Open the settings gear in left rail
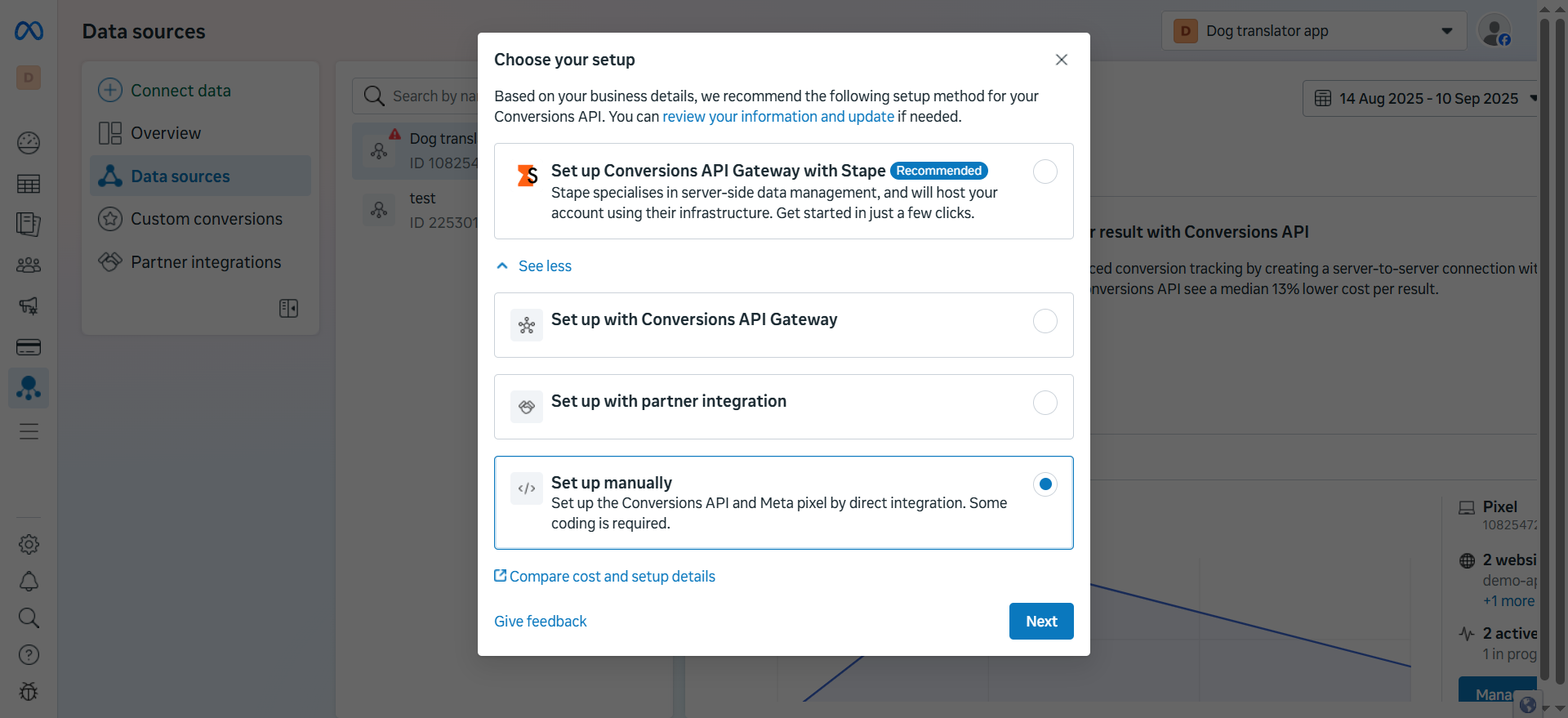This screenshot has width=1568, height=718. point(29,544)
